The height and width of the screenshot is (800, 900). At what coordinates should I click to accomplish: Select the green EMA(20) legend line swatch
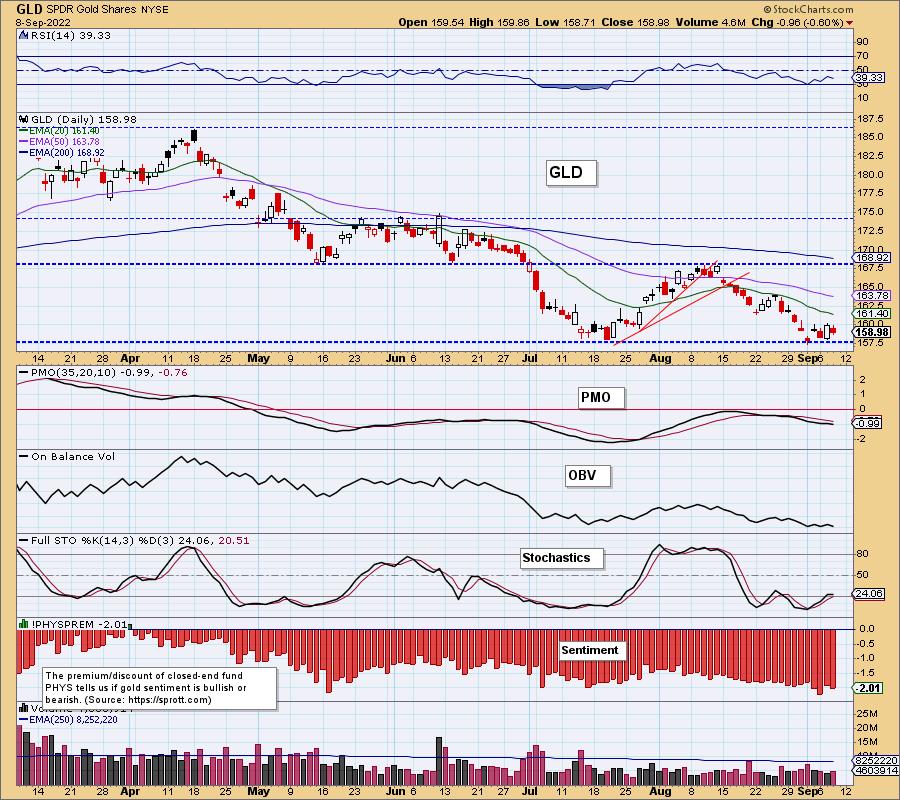[x=24, y=131]
